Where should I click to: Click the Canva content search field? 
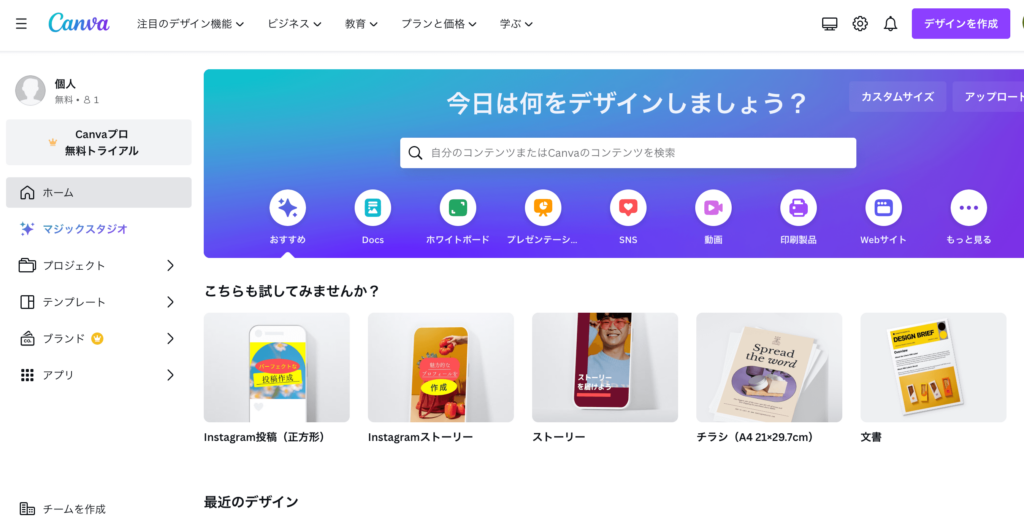pyautogui.click(x=628, y=153)
